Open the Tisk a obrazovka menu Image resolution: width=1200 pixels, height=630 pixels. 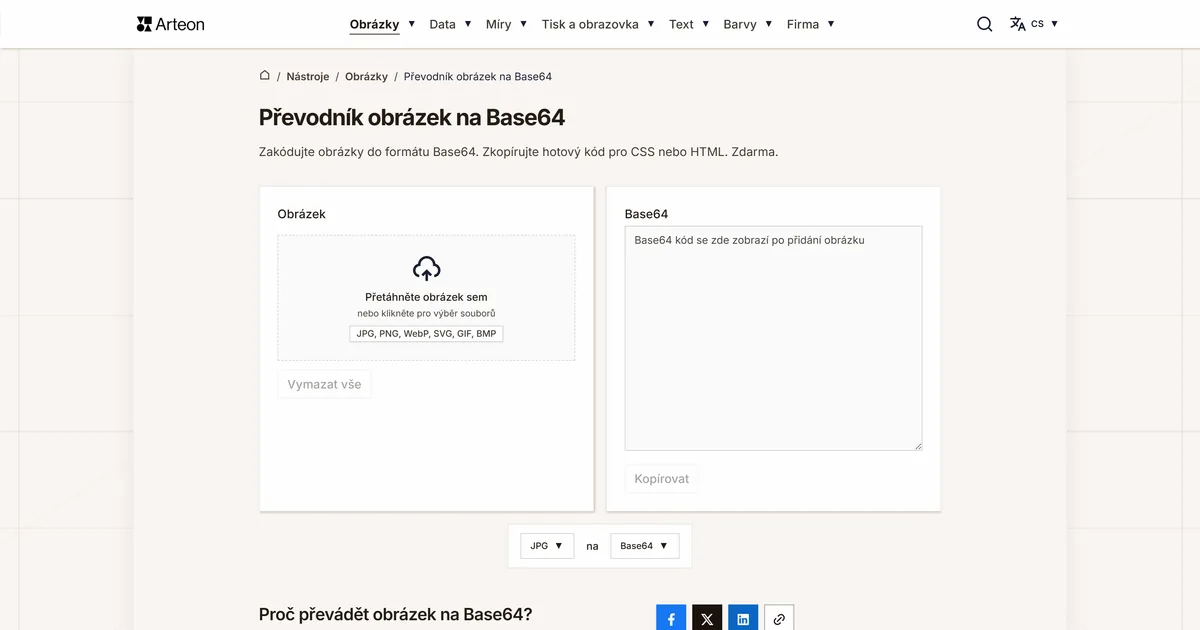click(590, 24)
